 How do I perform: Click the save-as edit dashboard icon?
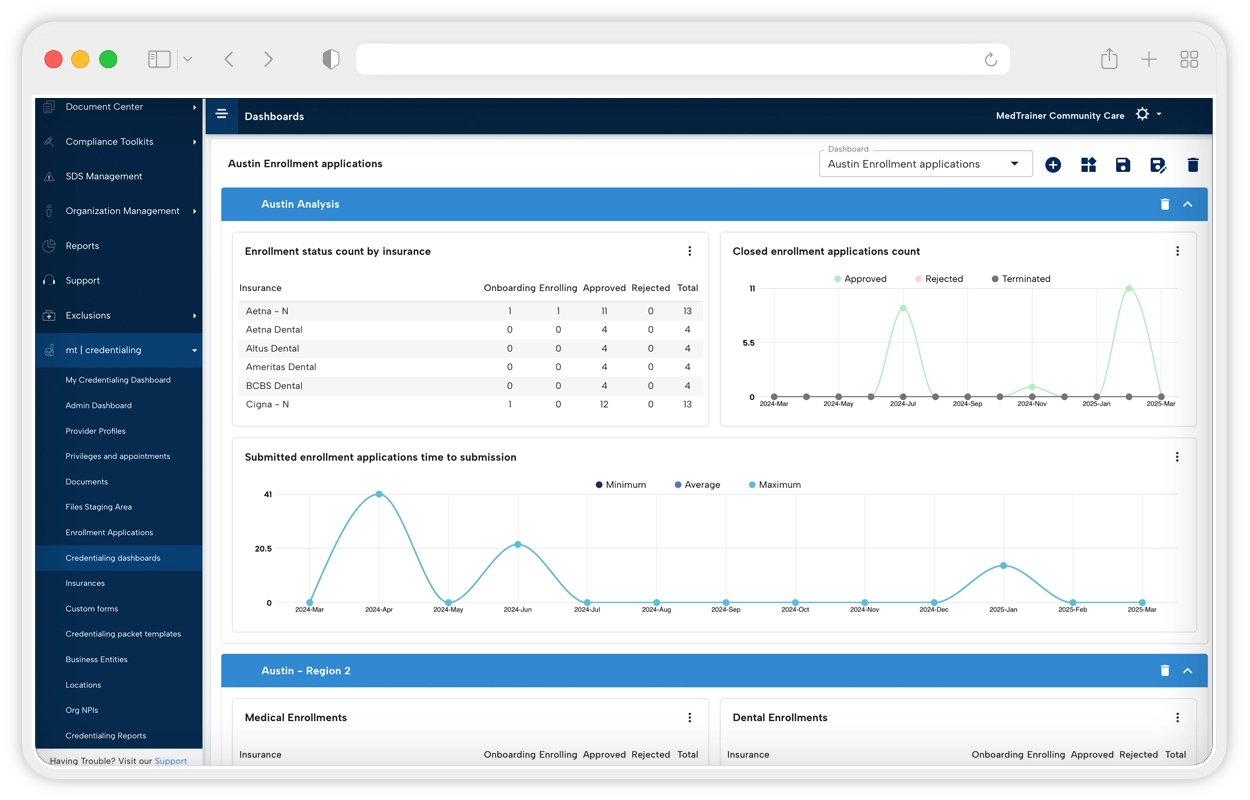point(1158,165)
